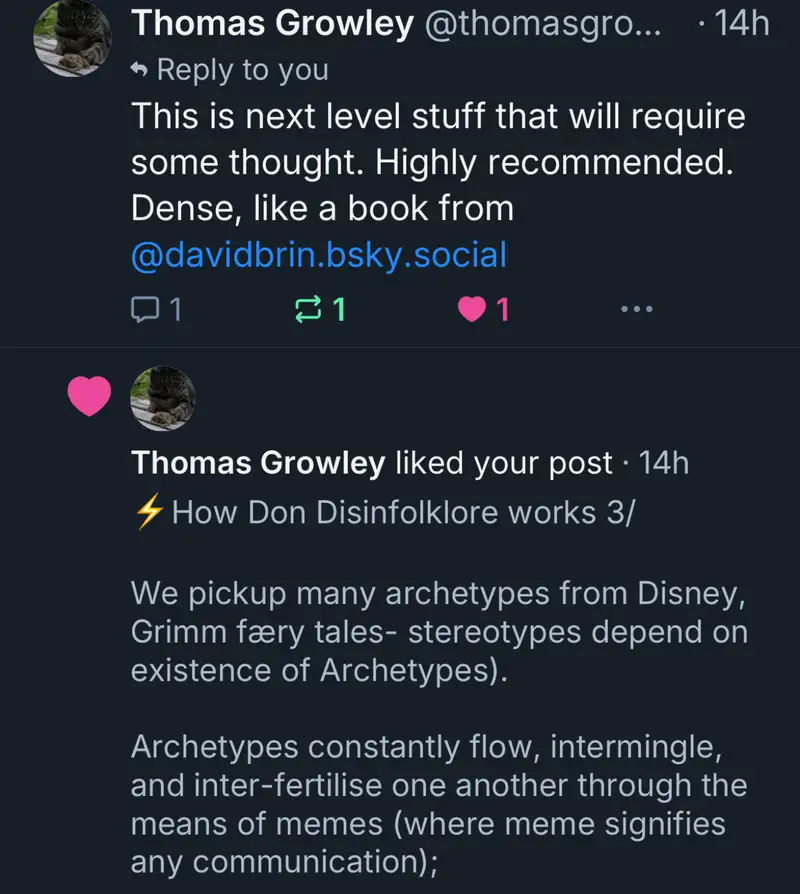800x894 pixels.
Task: Open the @davidbrin.bsky.social mention link
Action: pos(319,255)
